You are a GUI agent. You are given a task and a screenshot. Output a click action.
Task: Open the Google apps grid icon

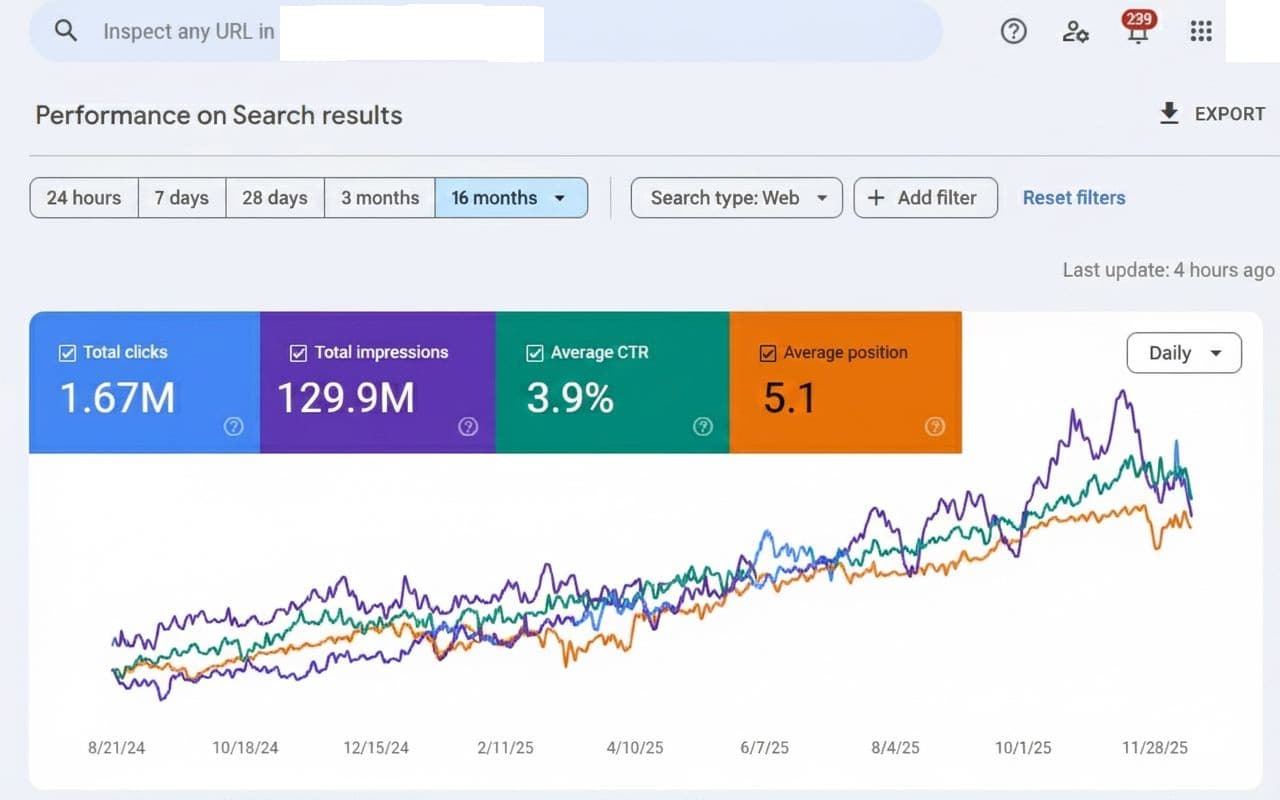coord(1201,32)
